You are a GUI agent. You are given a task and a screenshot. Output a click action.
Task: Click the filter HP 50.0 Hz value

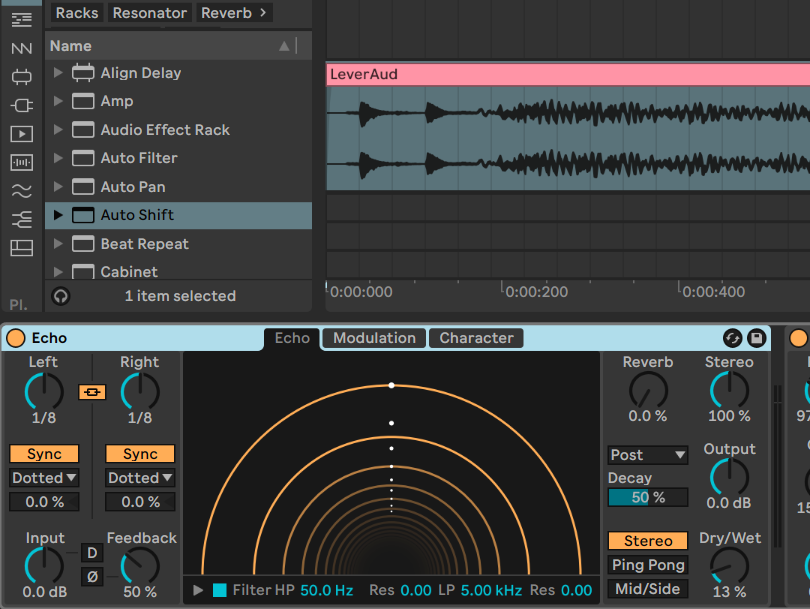pyautogui.click(x=326, y=590)
